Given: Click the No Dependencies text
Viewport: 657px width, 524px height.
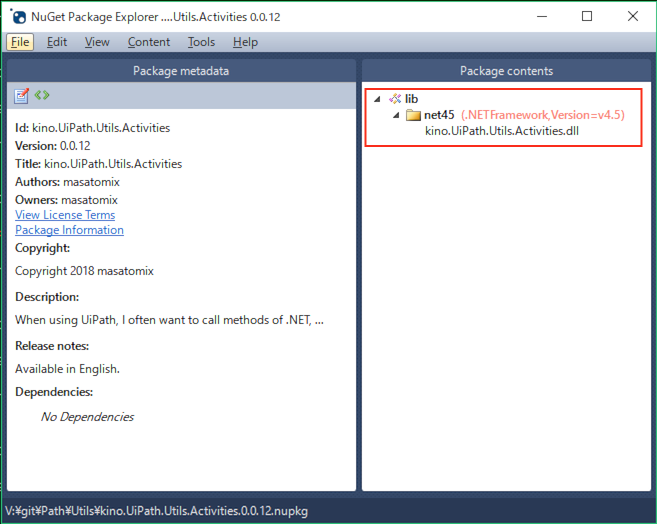Looking at the screenshot, I should pyautogui.click(x=87, y=417).
